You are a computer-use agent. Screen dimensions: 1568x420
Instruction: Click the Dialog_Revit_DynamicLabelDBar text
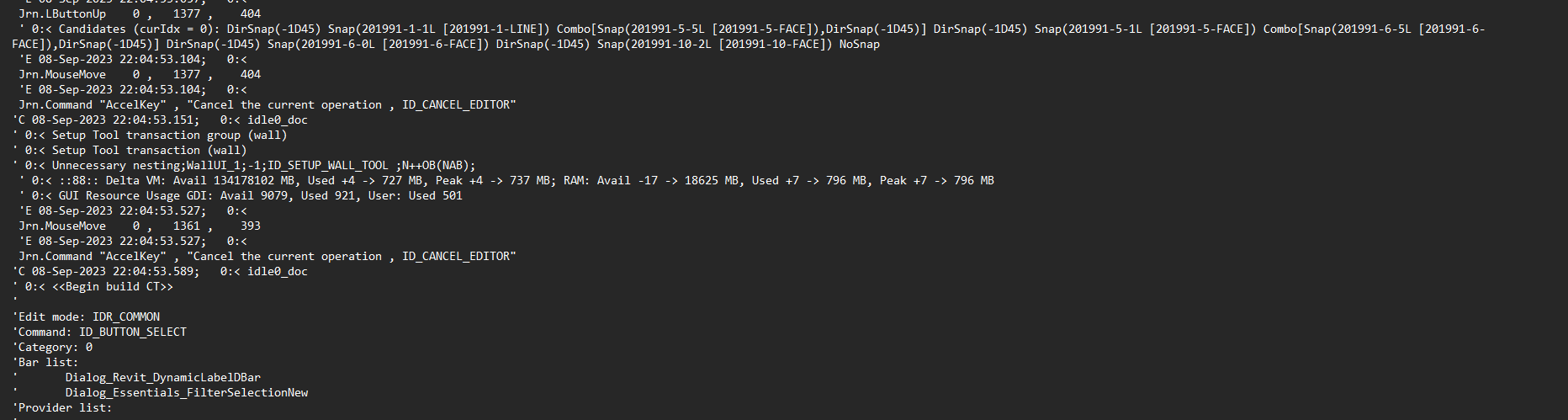[163, 377]
